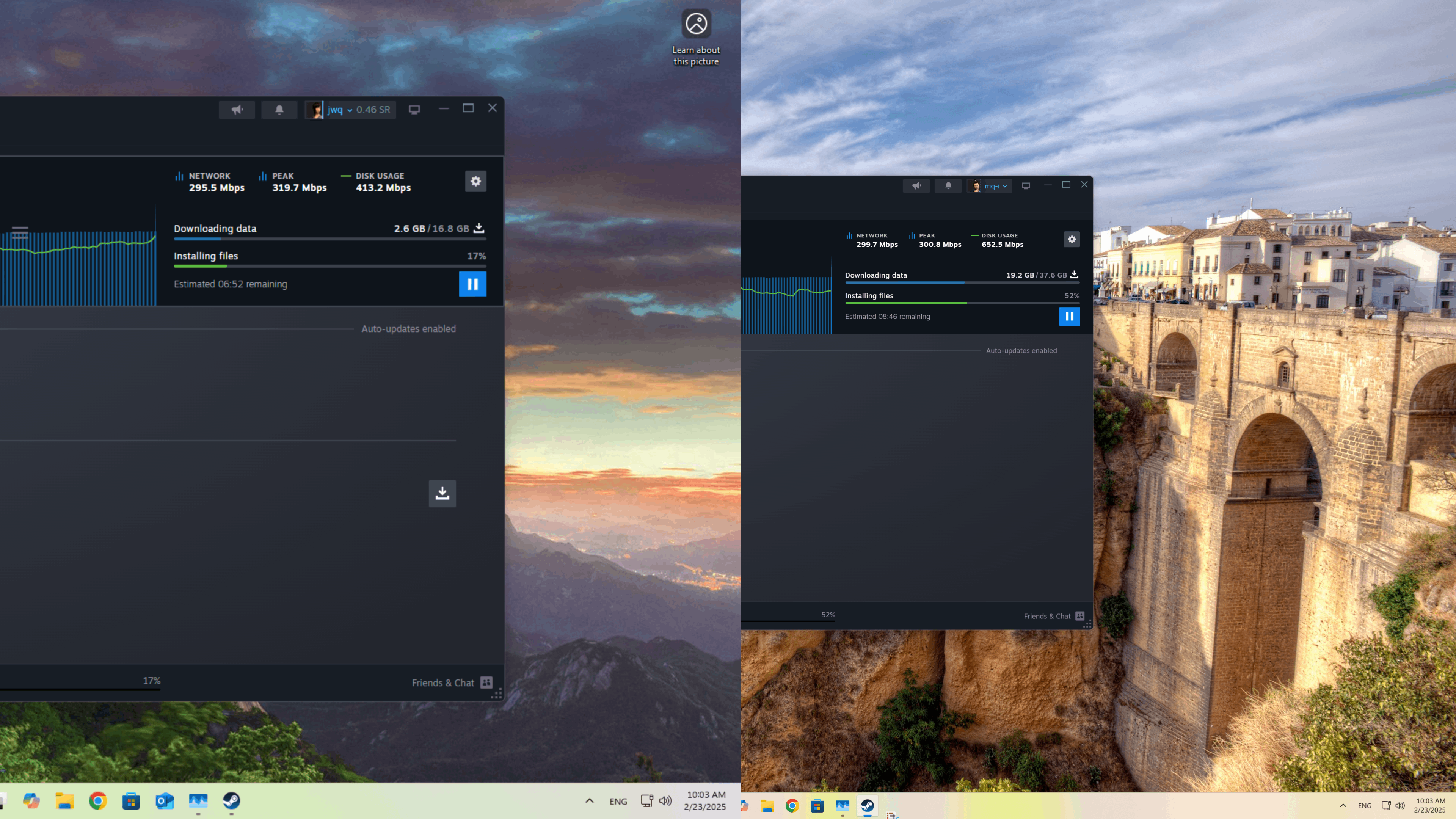
Task: Open File Explorer from the right taskbar
Action: [x=767, y=806]
